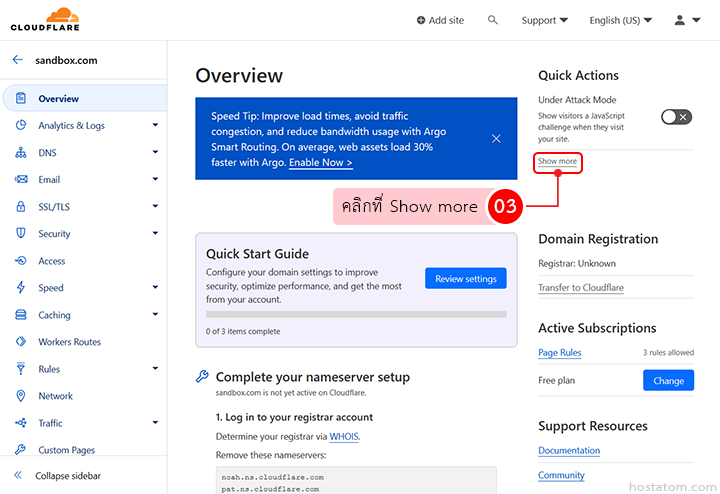Screen dimensions: 720x494
Task: Toggle Under Attack Mode switch
Action: click(x=676, y=117)
